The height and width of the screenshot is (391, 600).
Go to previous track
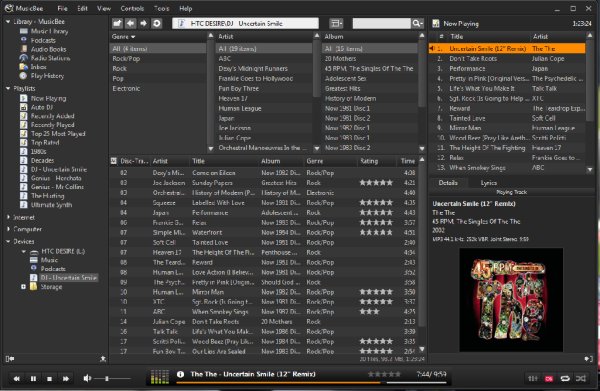pos(16,378)
